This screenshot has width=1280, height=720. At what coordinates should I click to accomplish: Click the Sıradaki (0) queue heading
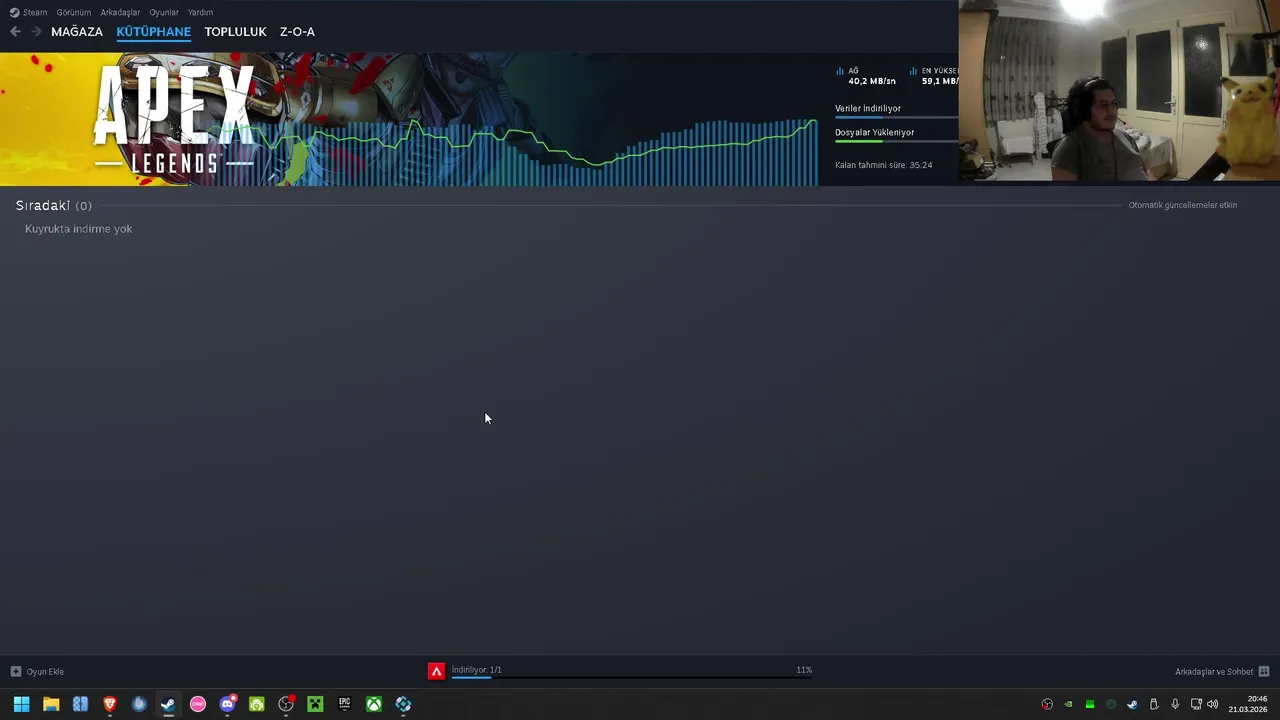pos(53,205)
